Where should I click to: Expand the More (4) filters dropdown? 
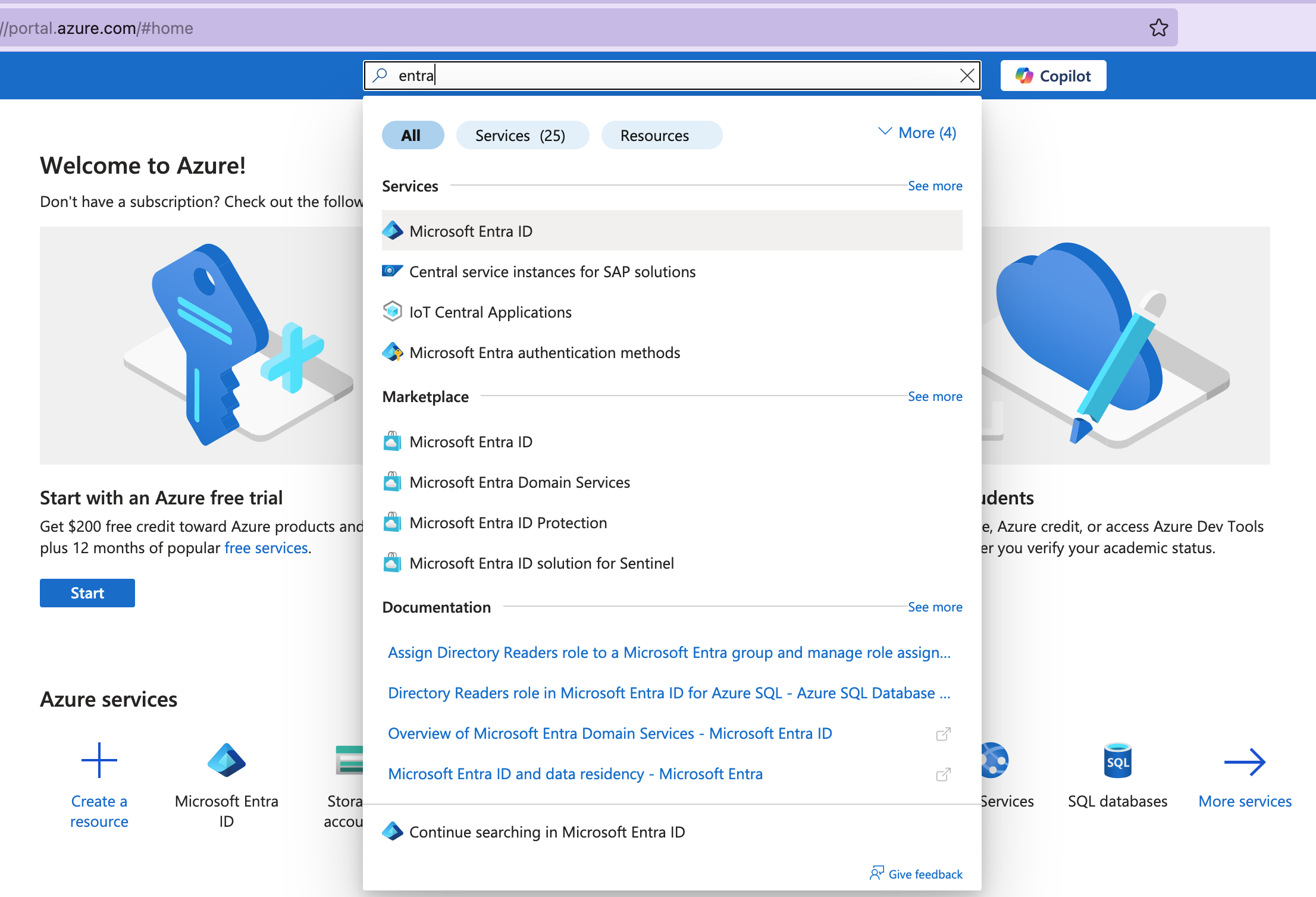click(917, 133)
